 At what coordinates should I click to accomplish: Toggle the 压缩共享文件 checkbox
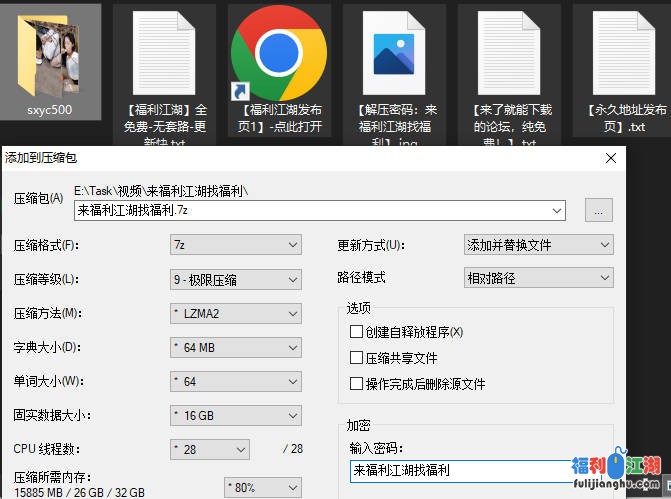[x=356, y=358]
